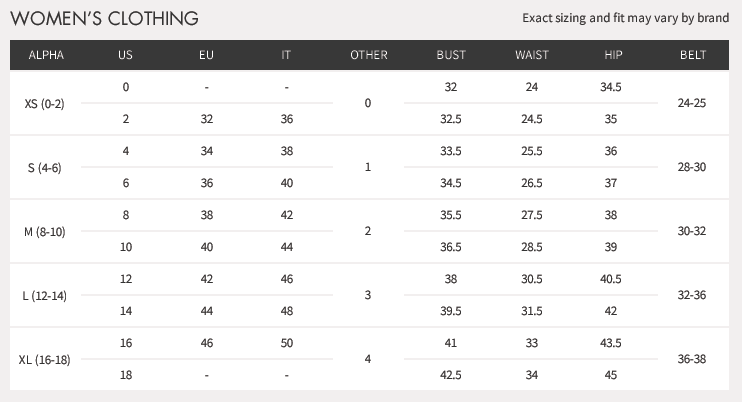Select the IT column header
Viewport: 742px width, 402px height.
coord(286,55)
